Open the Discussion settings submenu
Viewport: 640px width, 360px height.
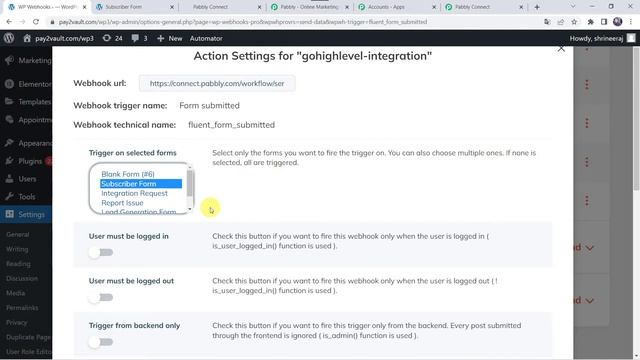(x=22, y=278)
